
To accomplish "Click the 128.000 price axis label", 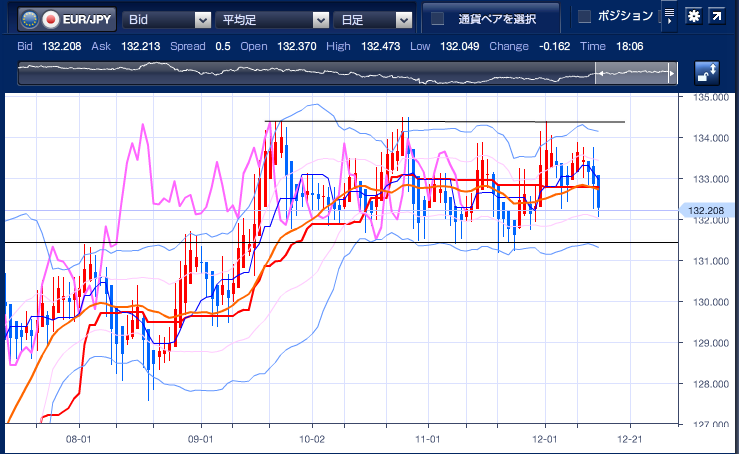I will coord(711,384).
